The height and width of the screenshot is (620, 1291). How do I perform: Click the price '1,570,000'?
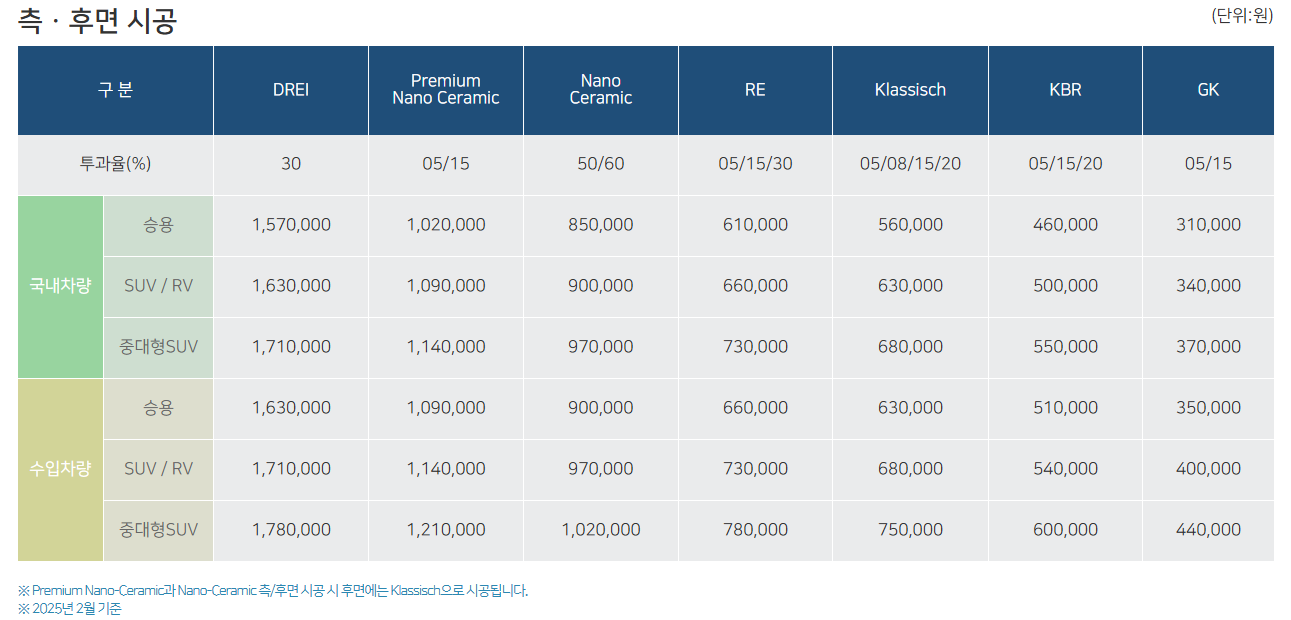coord(291,225)
